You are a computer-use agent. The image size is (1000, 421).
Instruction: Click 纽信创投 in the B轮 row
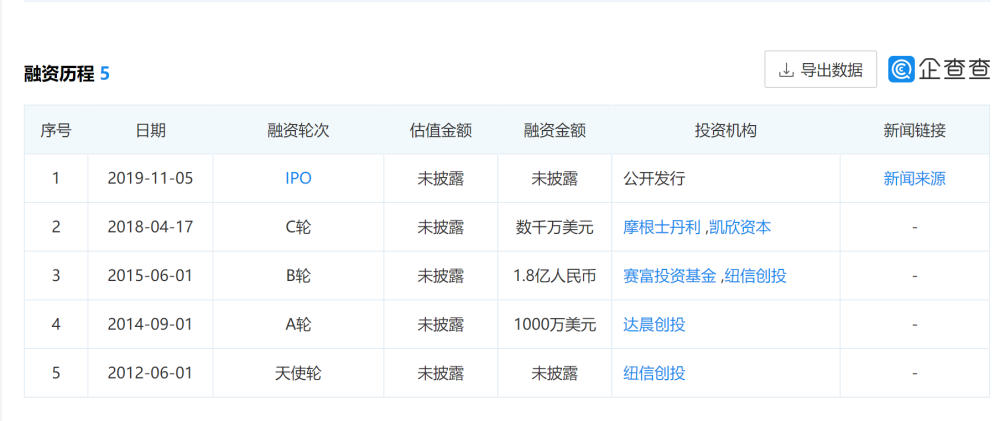click(x=756, y=276)
